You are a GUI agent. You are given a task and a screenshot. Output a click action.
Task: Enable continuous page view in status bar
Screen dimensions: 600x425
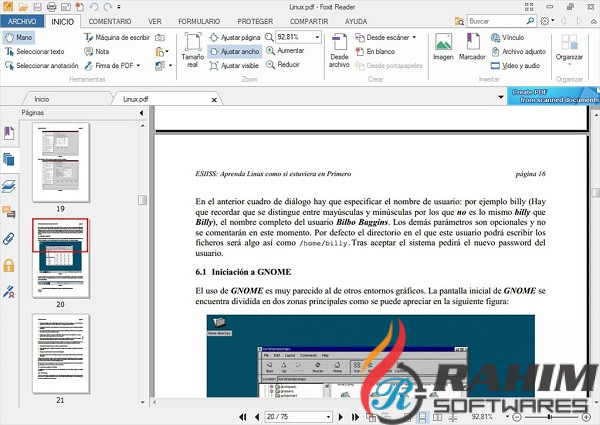[x=422, y=417]
